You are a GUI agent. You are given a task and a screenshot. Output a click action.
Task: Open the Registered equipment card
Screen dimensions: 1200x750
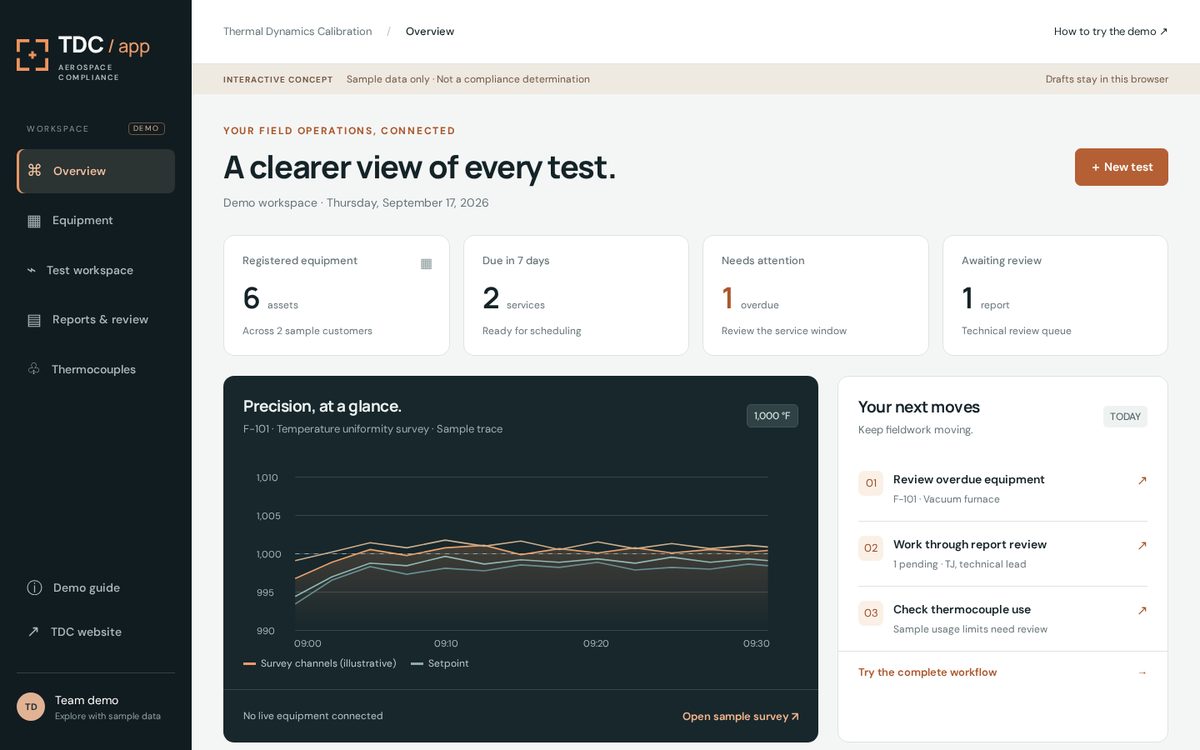[x=336, y=295]
